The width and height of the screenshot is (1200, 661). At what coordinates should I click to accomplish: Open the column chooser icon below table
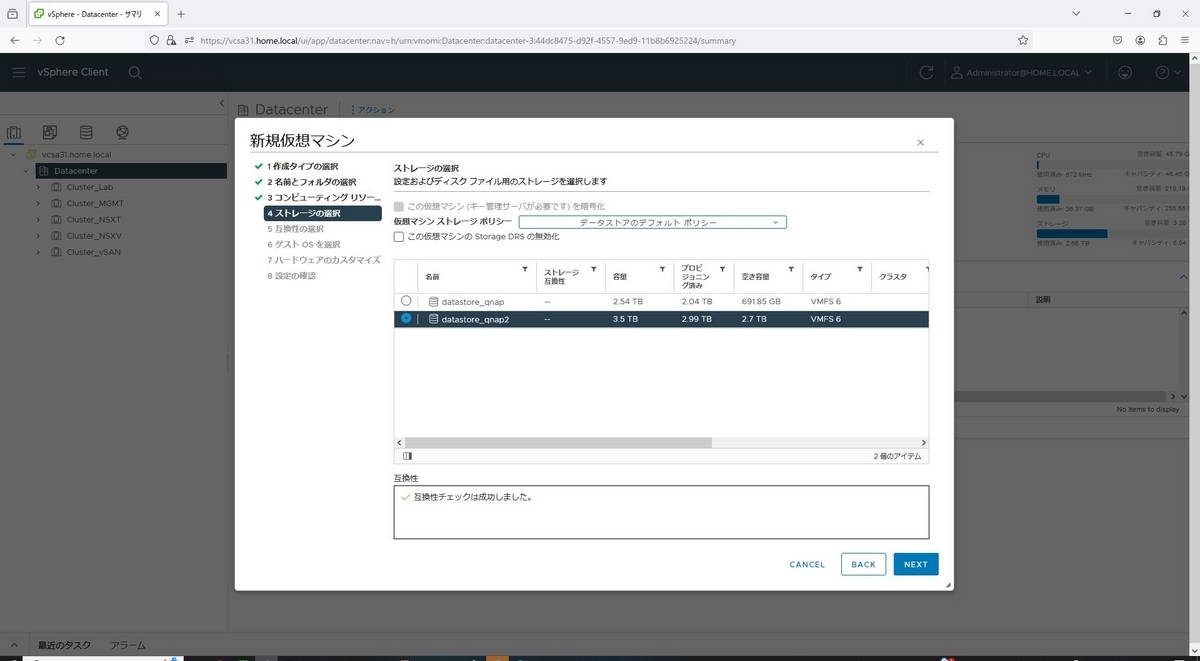click(407, 456)
